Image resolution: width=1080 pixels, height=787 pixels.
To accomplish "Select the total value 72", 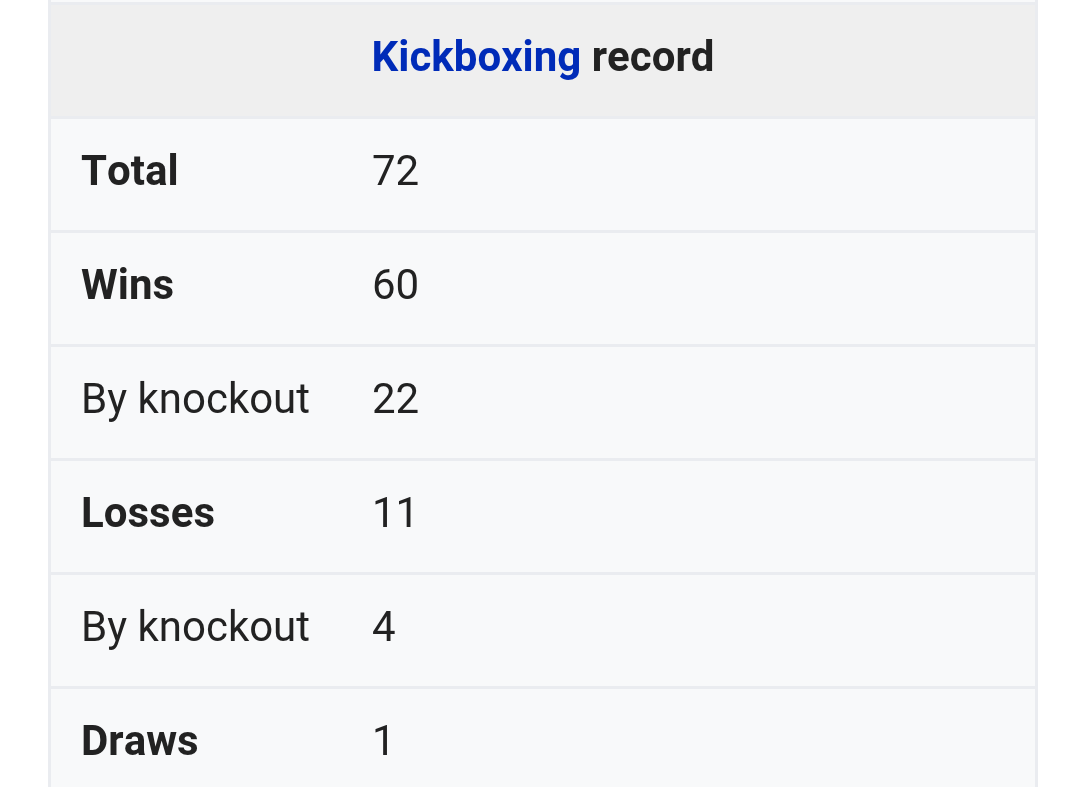I will click(395, 171).
